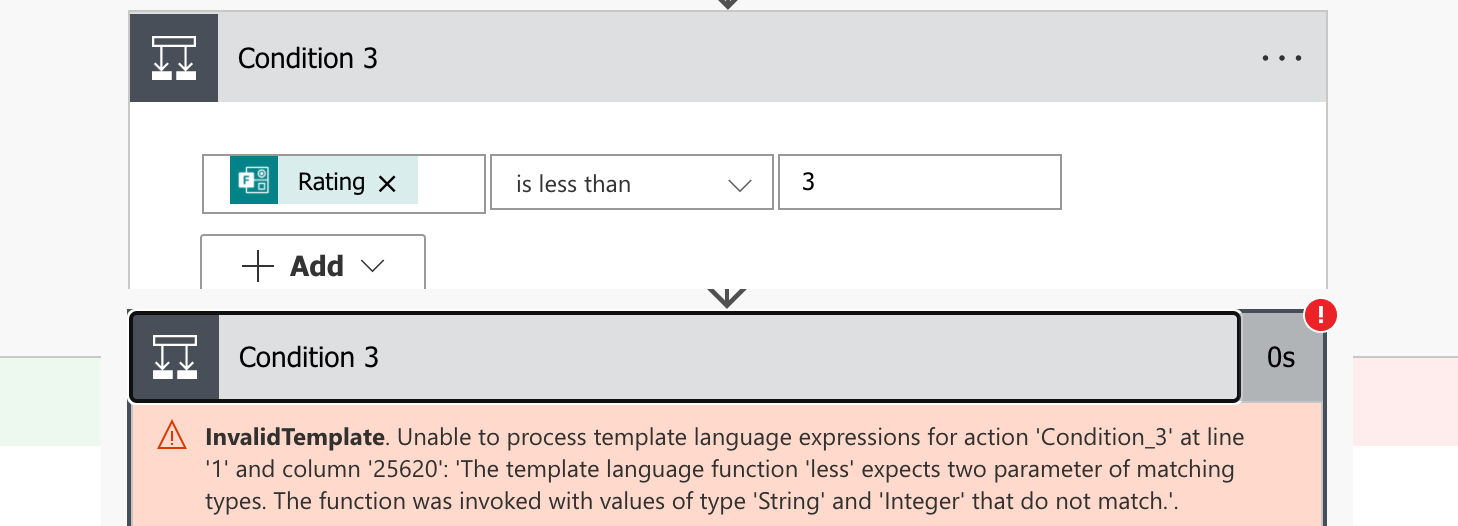Image resolution: width=1458 pixels, height=526 pixels.
Task: Click the condition icon on the upper Condition 3 card
Action: click(174, 58)
